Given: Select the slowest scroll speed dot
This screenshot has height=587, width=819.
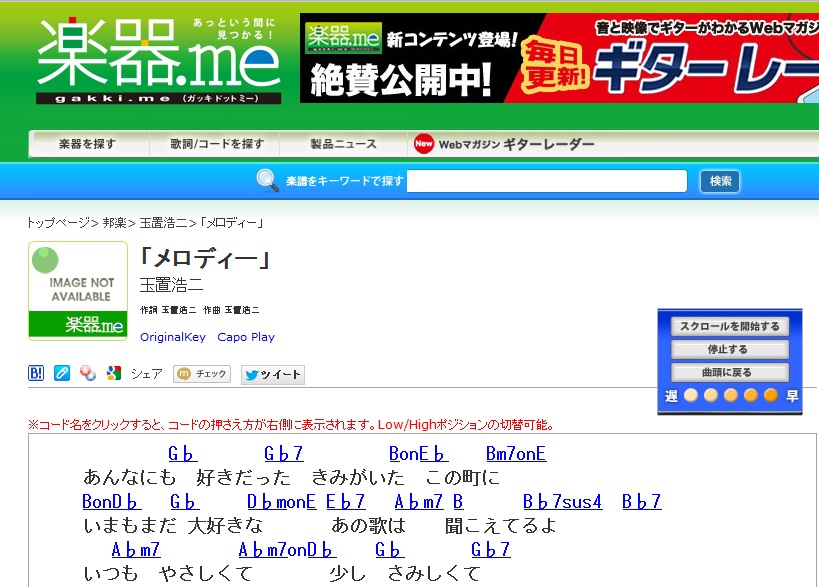Looking at the screenshot, I should [x=690, y=396].
